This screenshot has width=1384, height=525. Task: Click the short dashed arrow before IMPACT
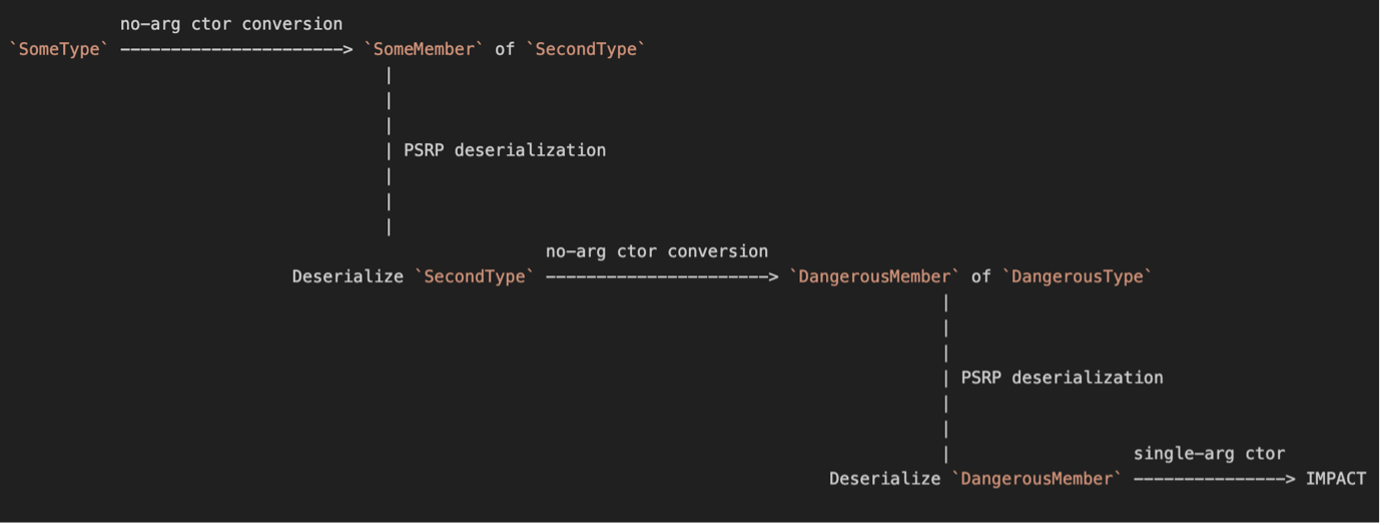tap(1214, 479)
